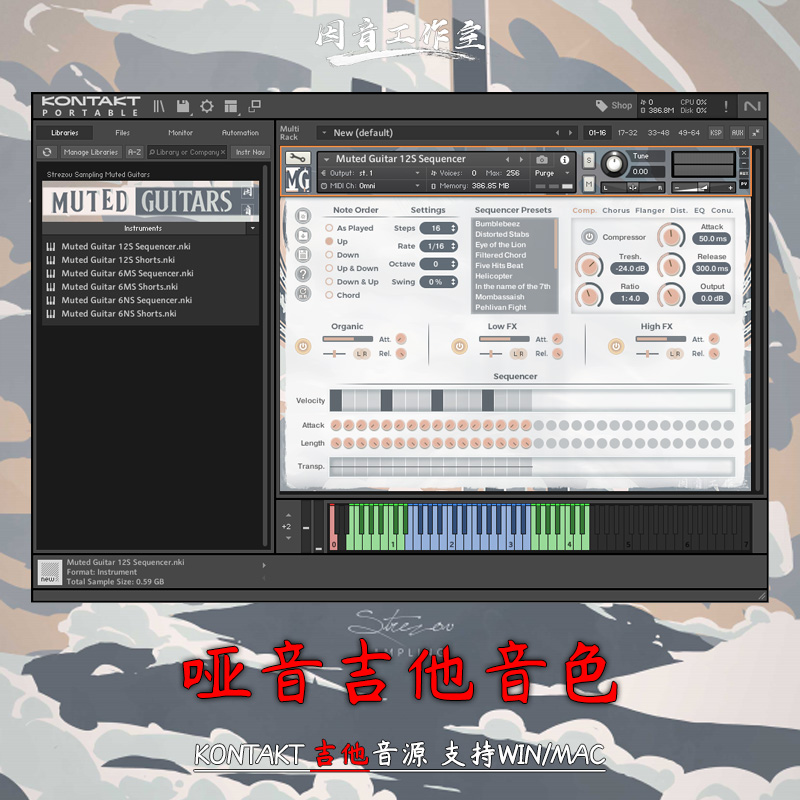The width and height of the screenshot is (800, 800).
Task: Switch to the Files tab
Action: tap(122, 133)
